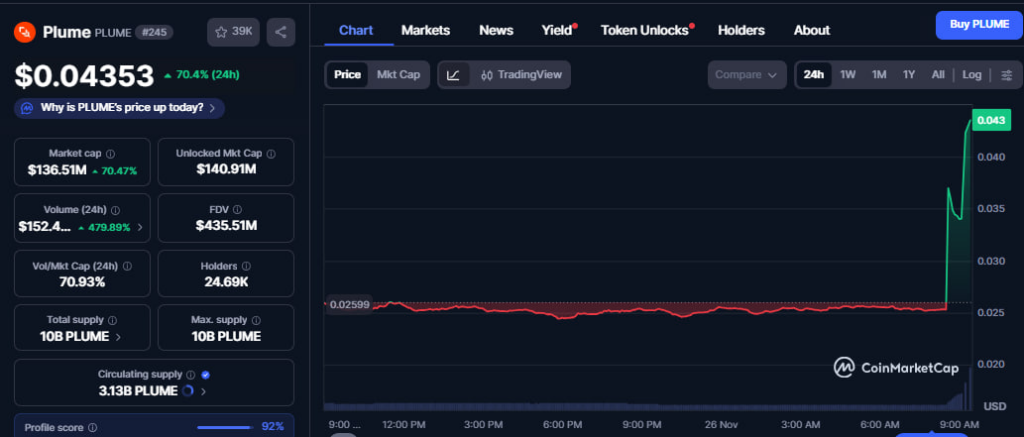1024x437 pixels.
Task: Click the Volume (24h) info icon
Action: tap(116, 210)
